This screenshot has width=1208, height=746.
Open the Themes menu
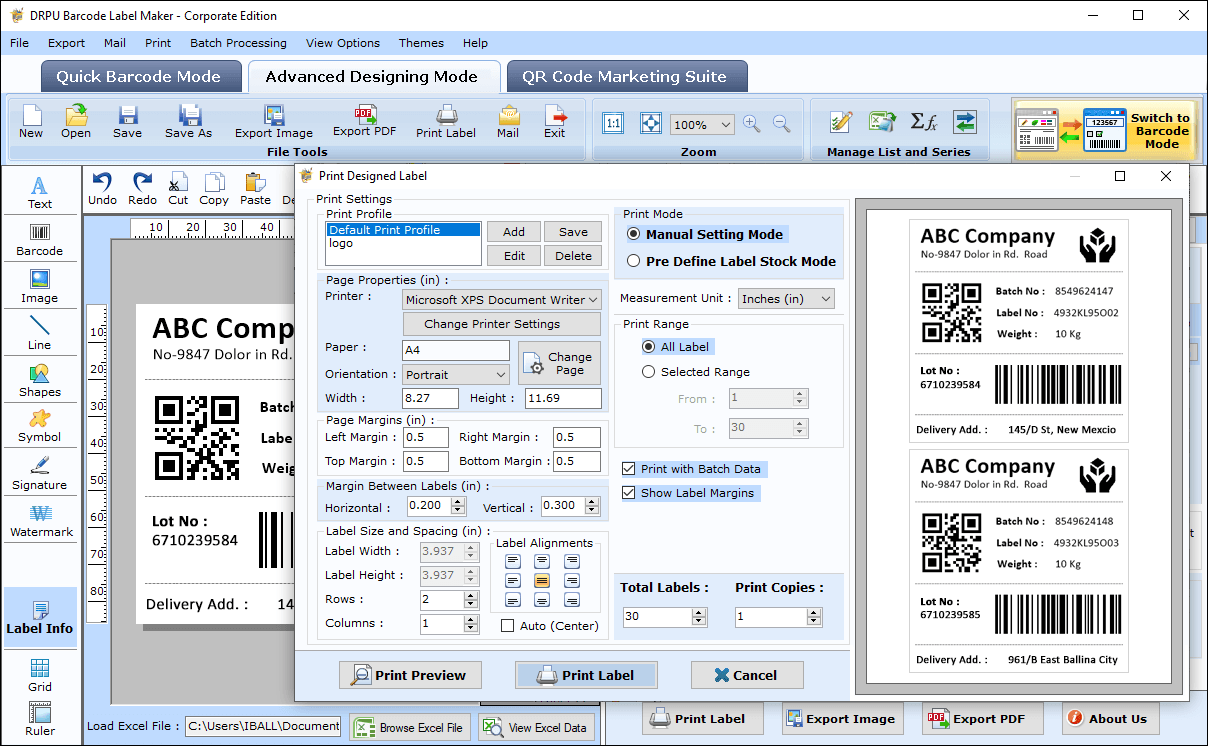(x=421, y=43)
